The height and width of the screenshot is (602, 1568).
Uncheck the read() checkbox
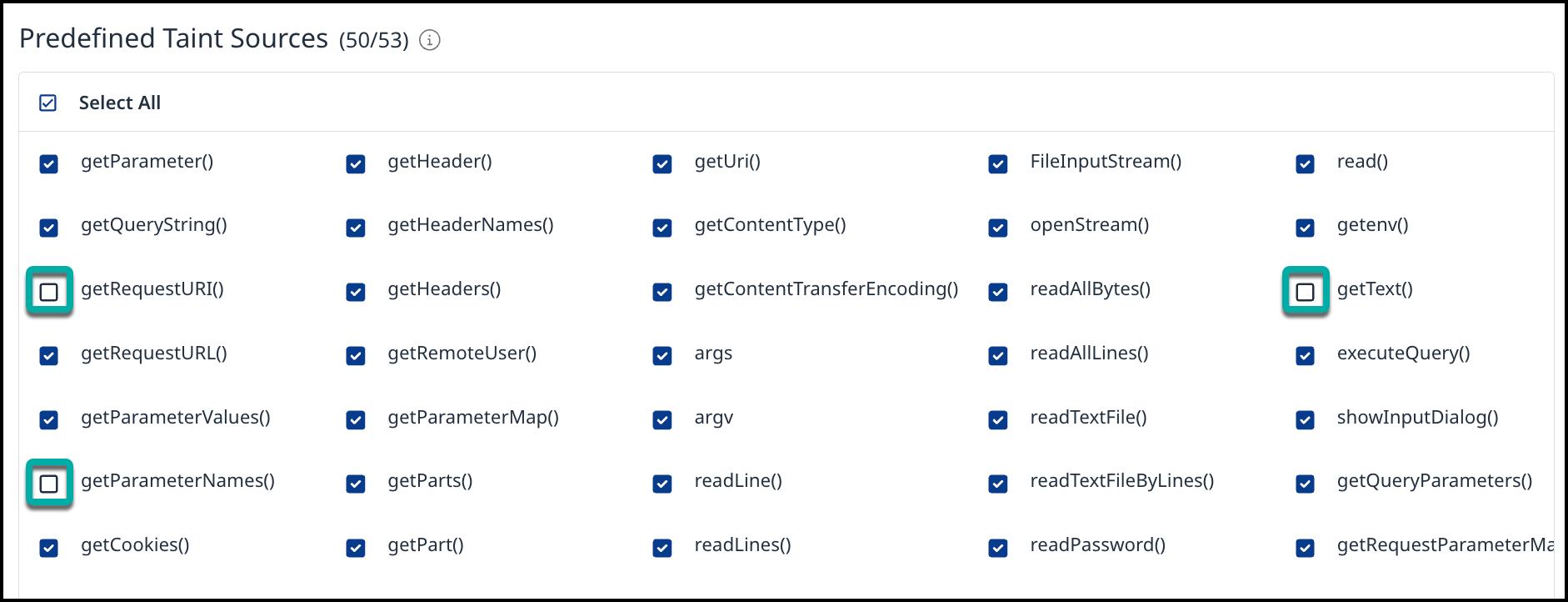click(1305, 164)
